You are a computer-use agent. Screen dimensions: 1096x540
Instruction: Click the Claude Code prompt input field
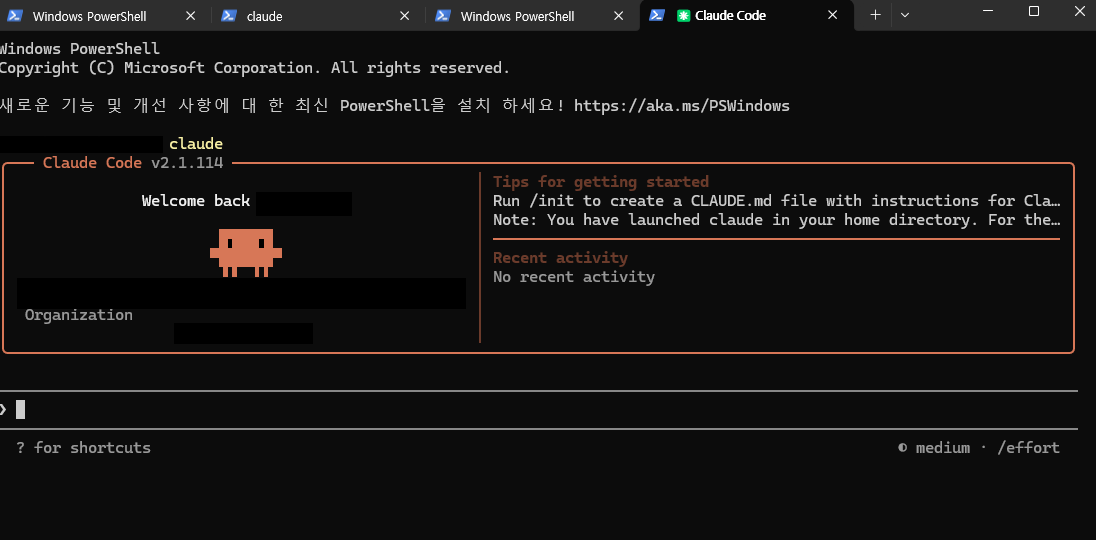[x=539, y=409]
